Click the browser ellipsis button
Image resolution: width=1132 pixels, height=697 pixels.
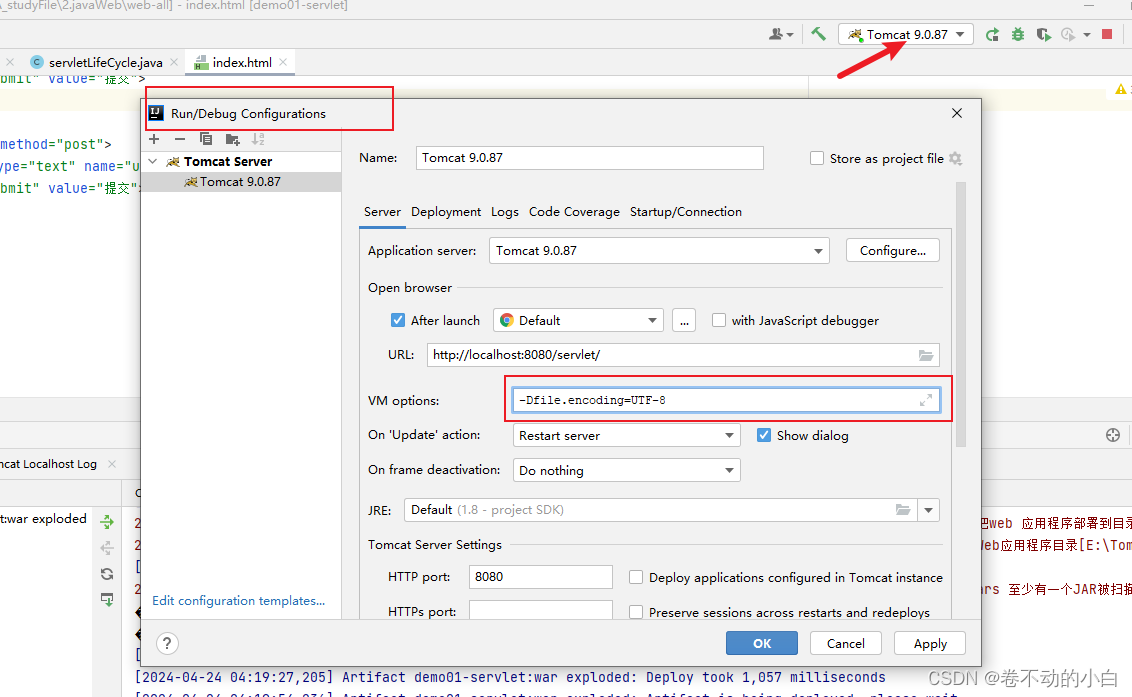684,320
